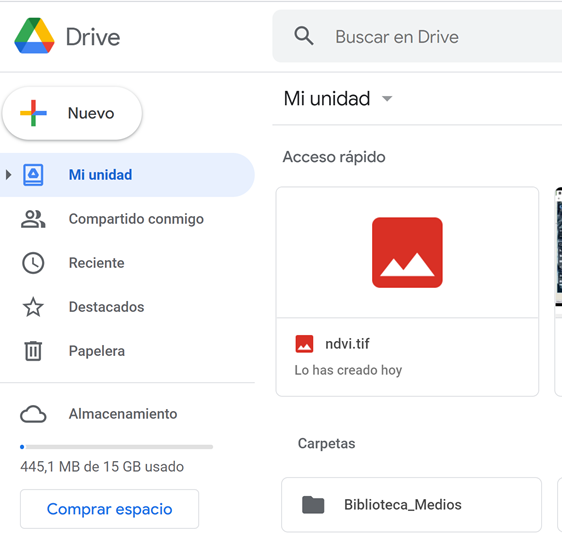Click the colorful plus icon in Nuevo
The image size is (562, 542).
[33, 113]
